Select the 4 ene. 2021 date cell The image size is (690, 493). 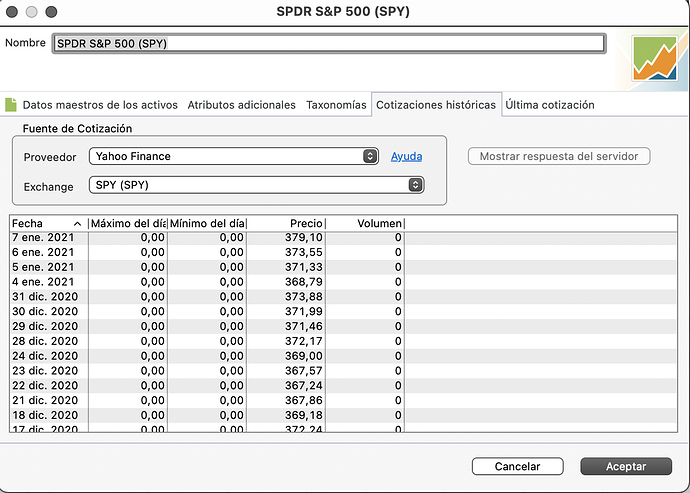point(43,282)
